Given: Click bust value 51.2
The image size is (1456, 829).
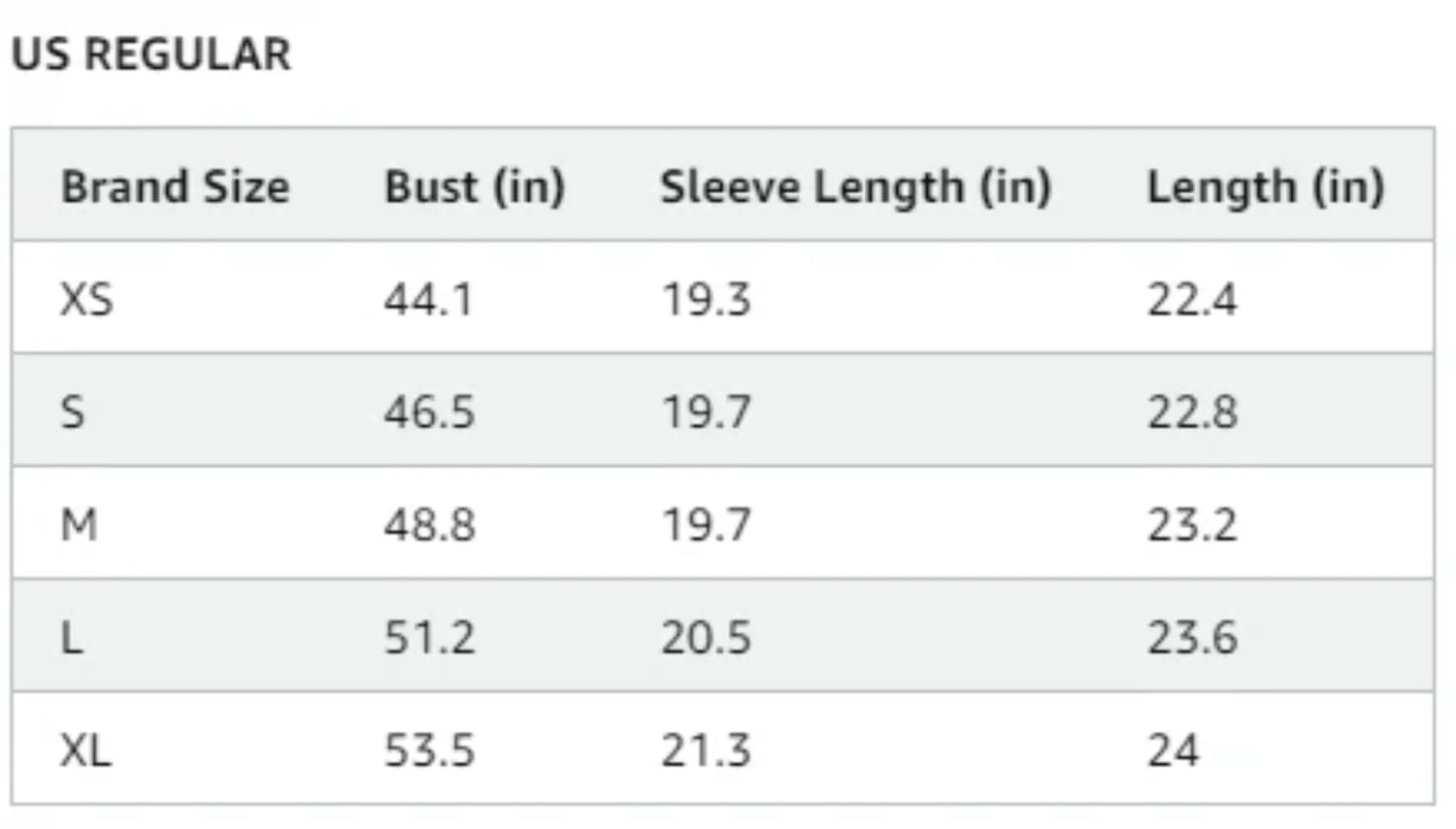Looking at the screenshot, I should click(429, 638).
